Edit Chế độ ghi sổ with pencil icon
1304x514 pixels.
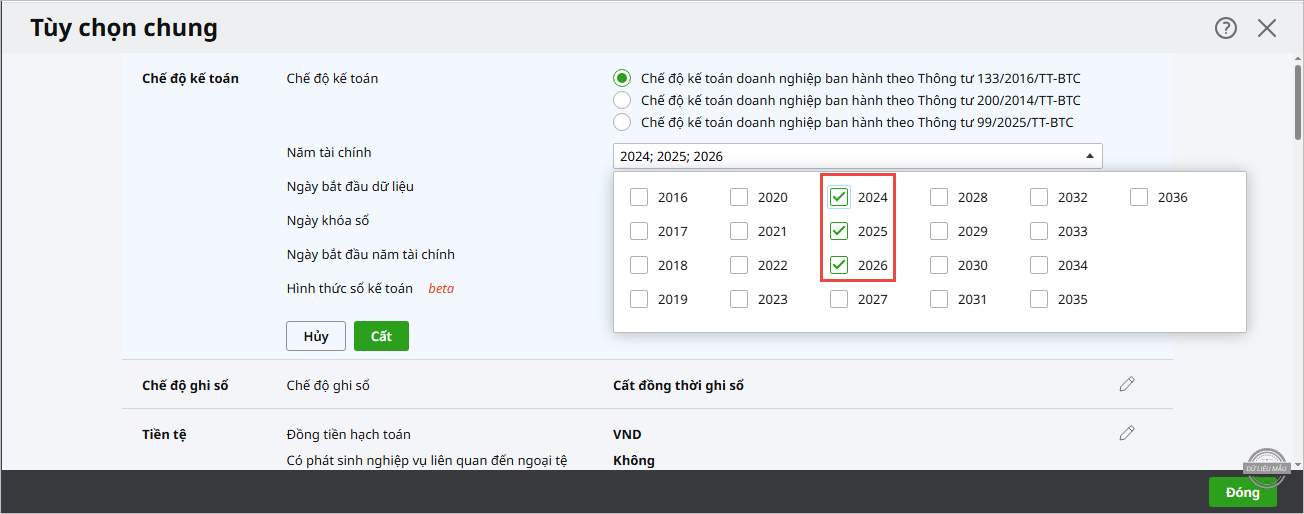tap(1127, 384)
